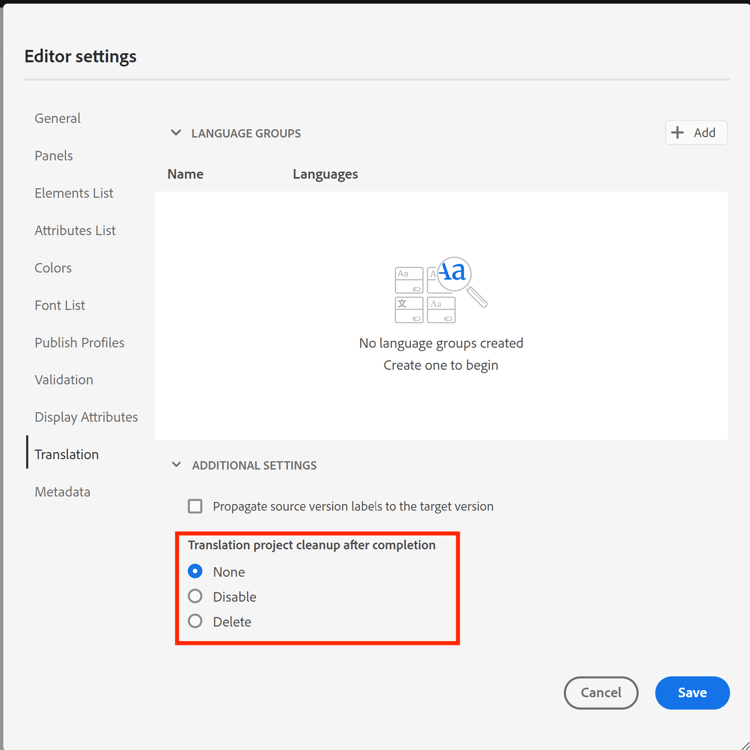This screenshot has height=750, width=750.
Task: Switch to Attributes List tab
Action: (75, 230)
